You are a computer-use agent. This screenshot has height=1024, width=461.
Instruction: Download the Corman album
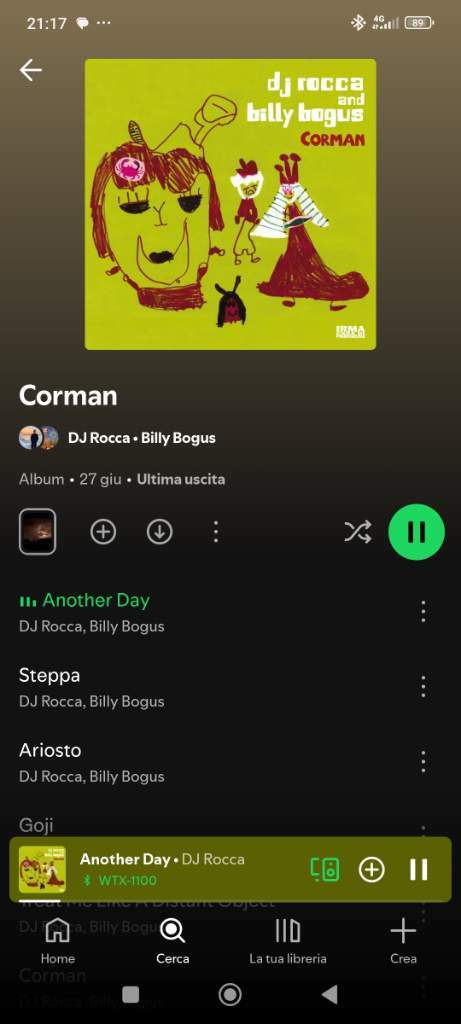pos(159,532)
